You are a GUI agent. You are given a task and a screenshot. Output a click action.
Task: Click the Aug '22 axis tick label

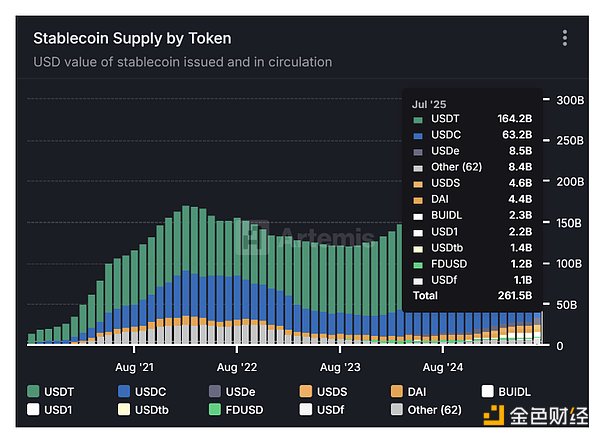point(237,367)
